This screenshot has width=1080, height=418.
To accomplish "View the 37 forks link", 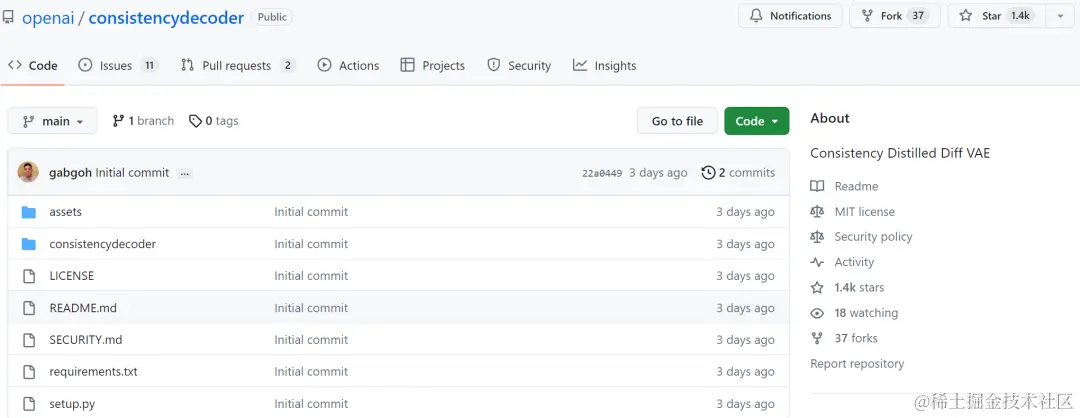I will point(855,338).
